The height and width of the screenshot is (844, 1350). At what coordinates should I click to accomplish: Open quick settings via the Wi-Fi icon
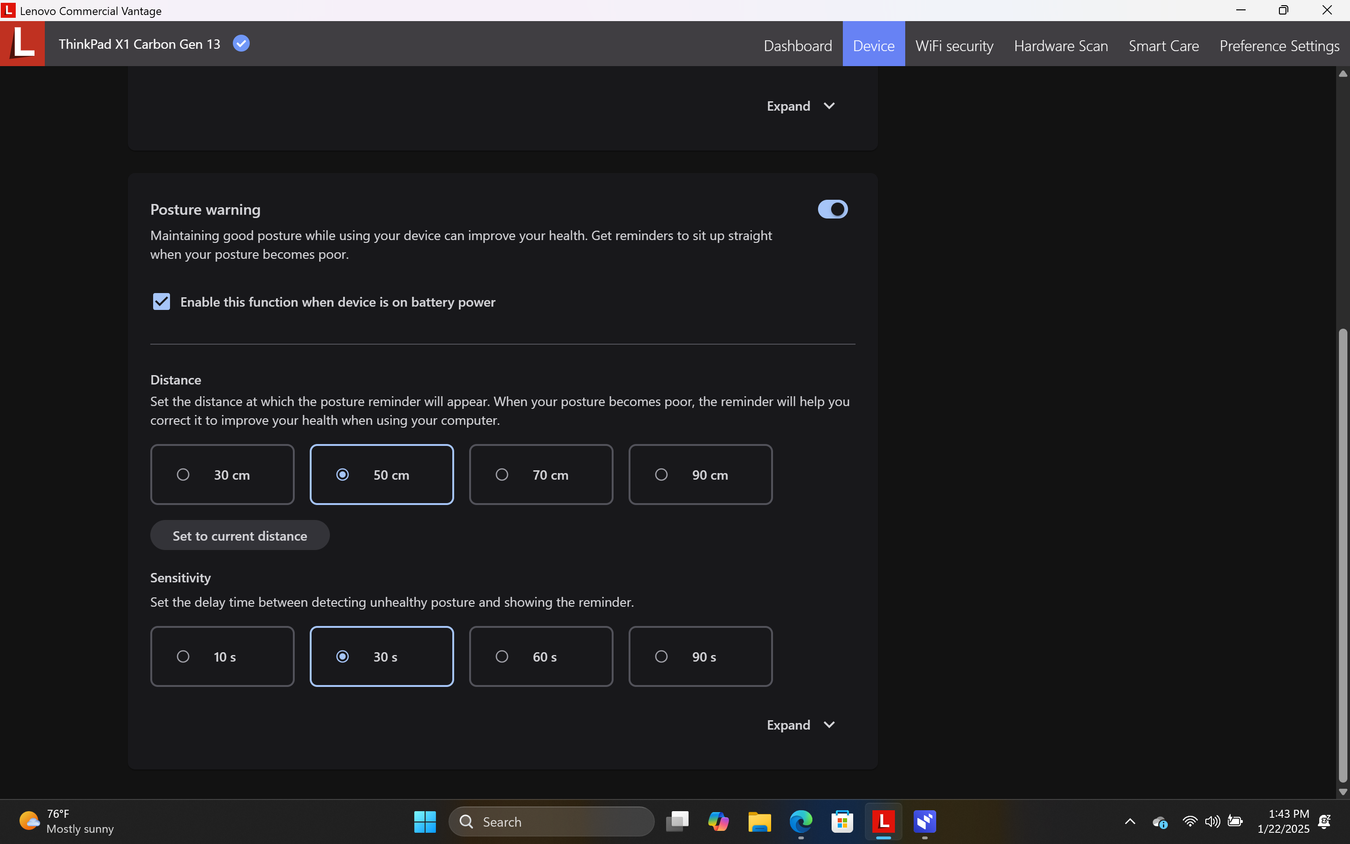1190,821
